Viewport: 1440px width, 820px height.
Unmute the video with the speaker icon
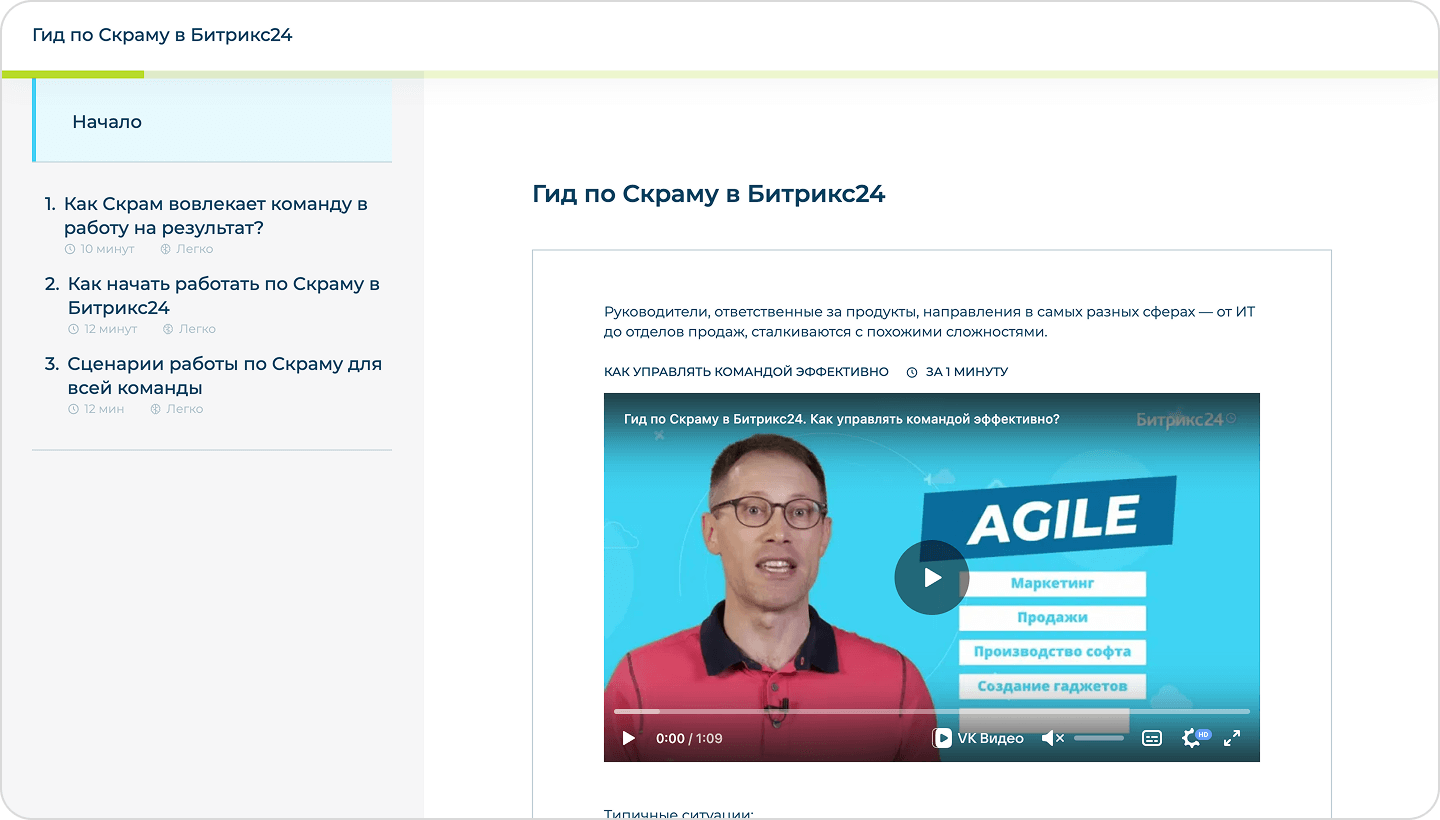click(x=1051, y=738)
